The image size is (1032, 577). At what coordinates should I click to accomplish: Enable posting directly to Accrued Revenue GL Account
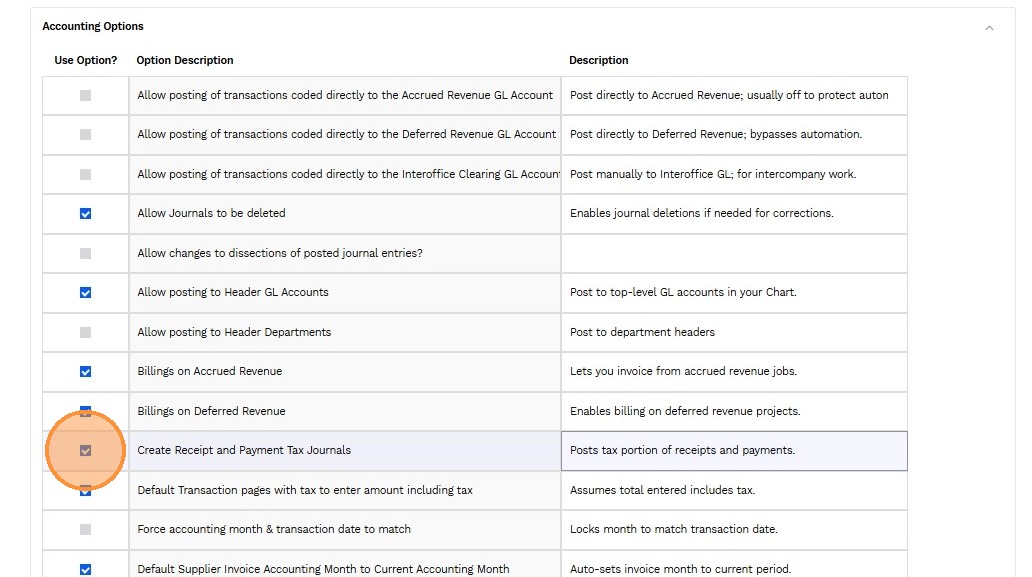click(85, 95)
